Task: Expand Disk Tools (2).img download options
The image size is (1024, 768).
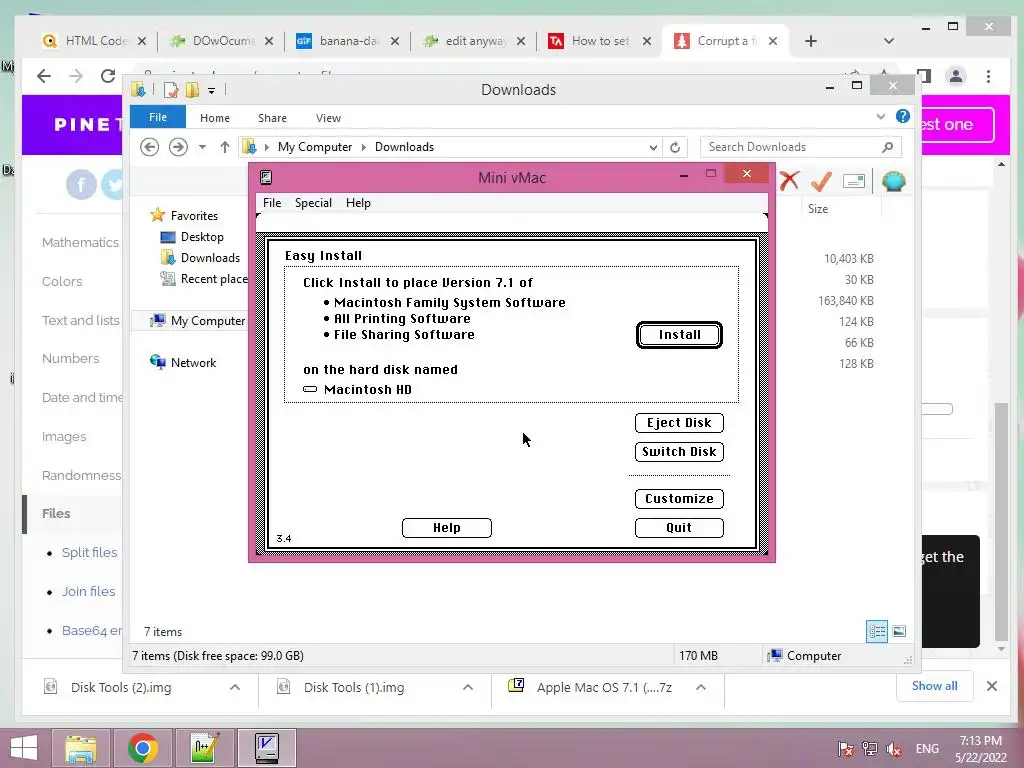Action: [235, 687]
